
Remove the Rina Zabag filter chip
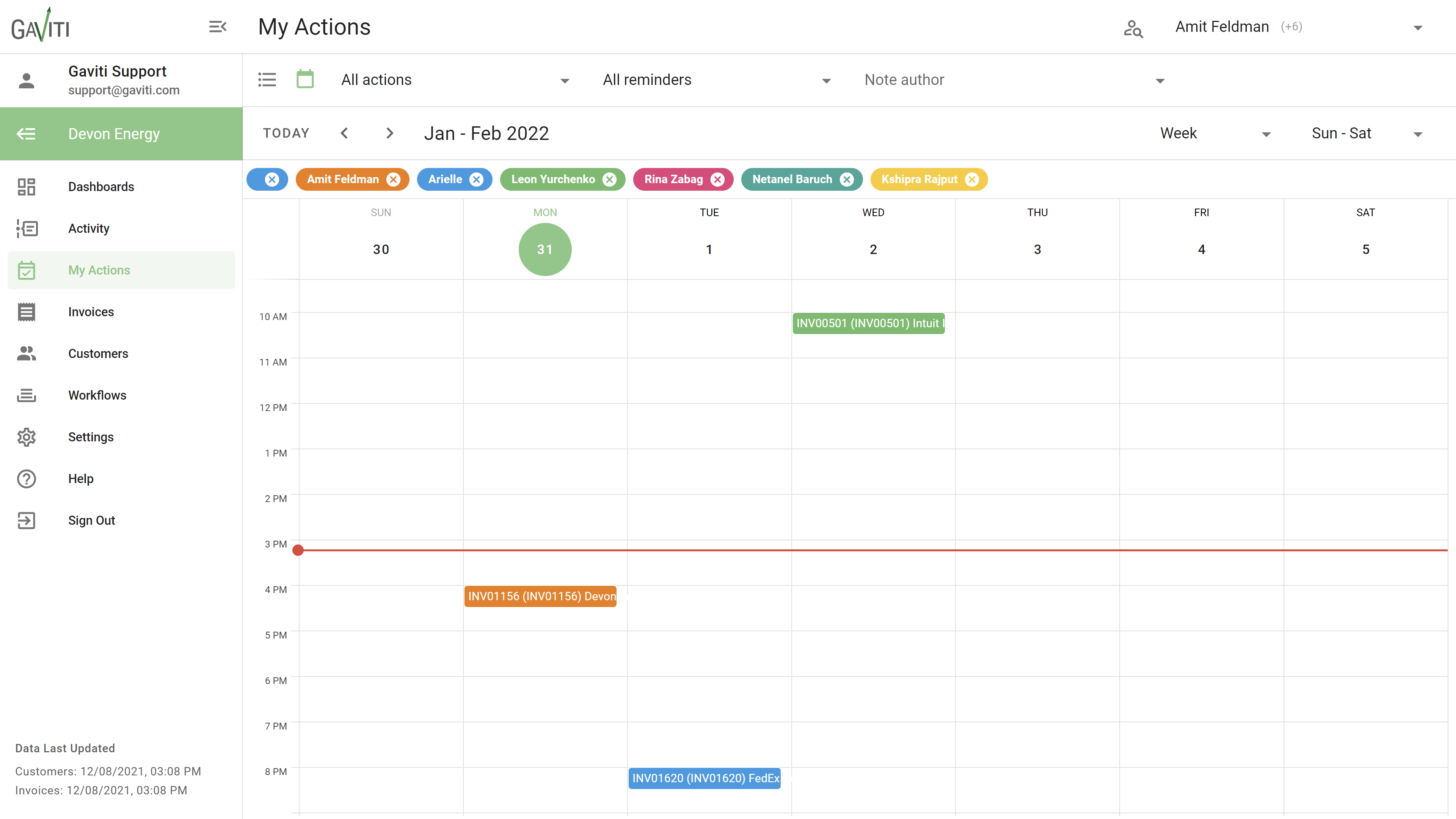[x=717, y=180]
